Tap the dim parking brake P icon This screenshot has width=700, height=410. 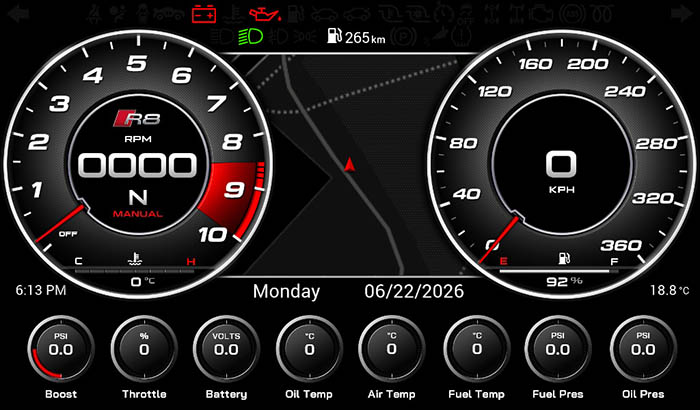point(404,37)
